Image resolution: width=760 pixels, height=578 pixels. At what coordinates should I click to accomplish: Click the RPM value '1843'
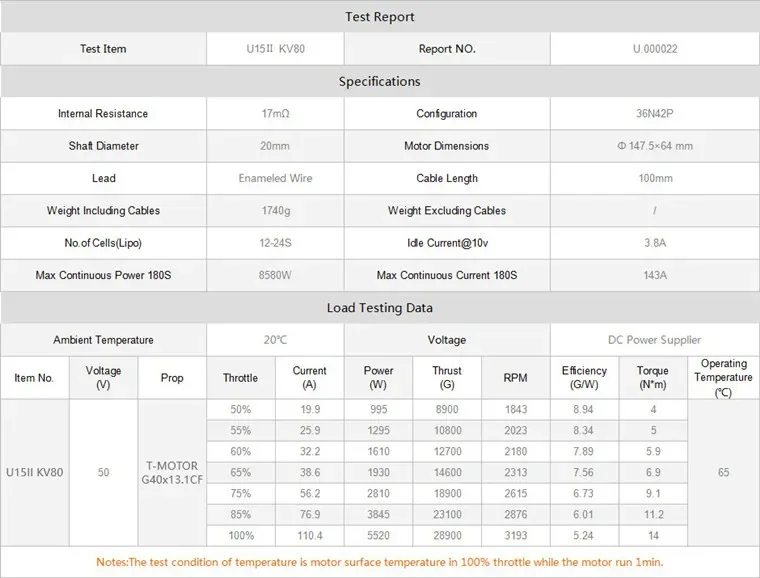pos(516,409)
